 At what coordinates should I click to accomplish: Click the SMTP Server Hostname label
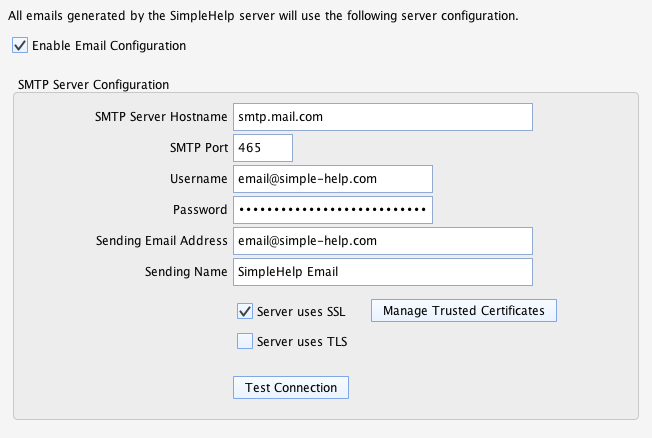[161, 117]
